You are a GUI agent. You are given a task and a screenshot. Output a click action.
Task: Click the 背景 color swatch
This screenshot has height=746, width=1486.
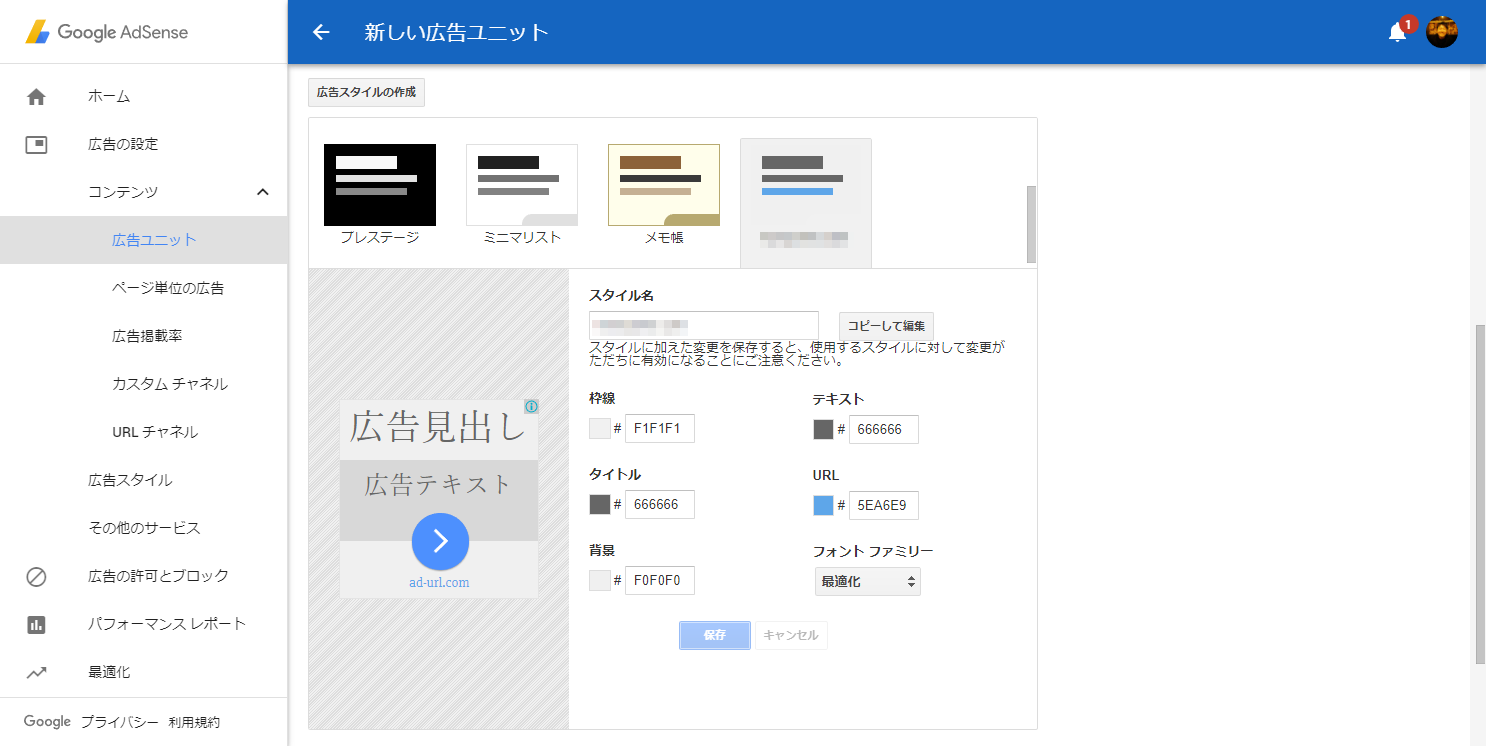coord(600,581)
